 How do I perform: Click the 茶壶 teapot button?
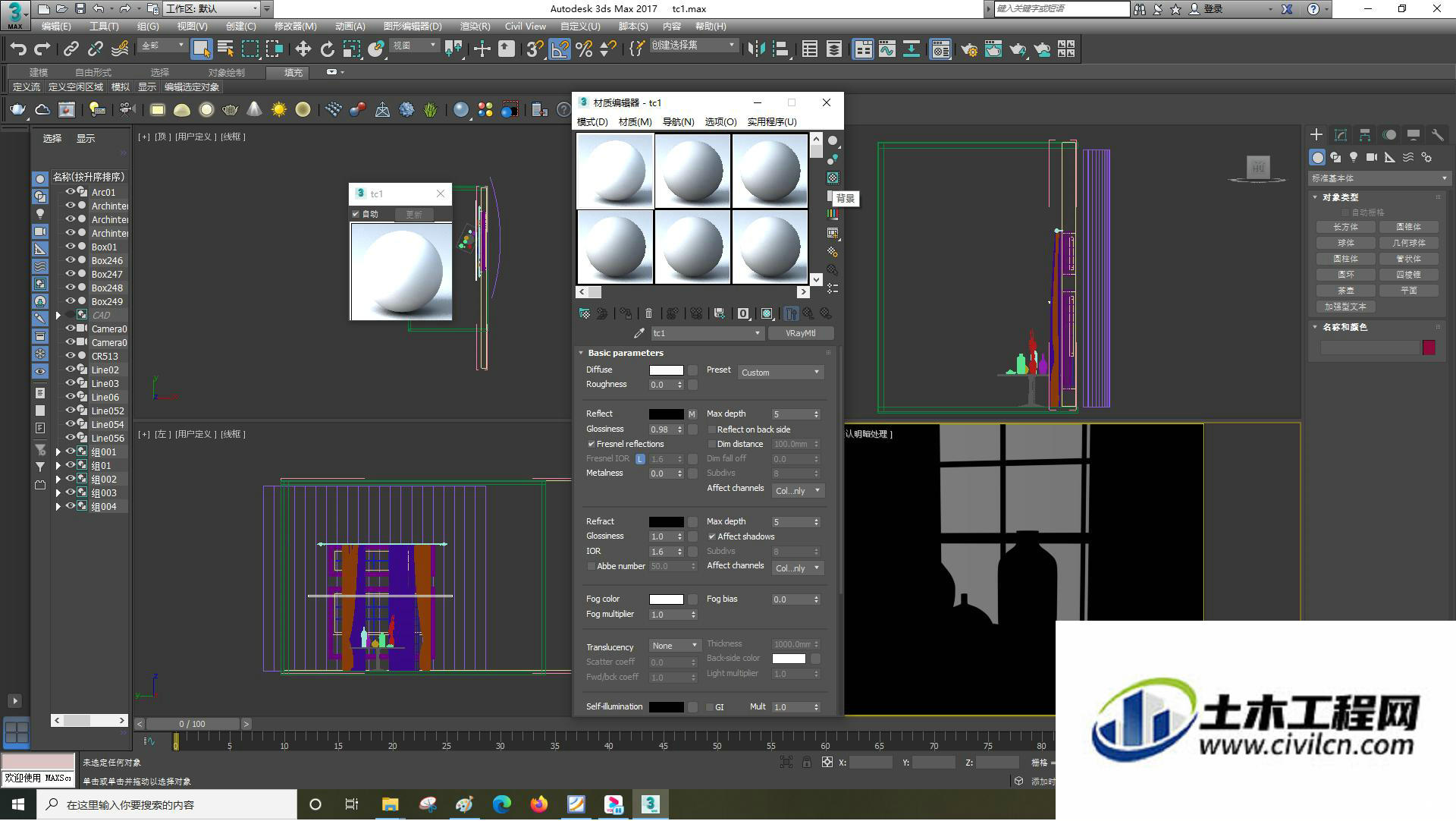tap(1346, 291)
